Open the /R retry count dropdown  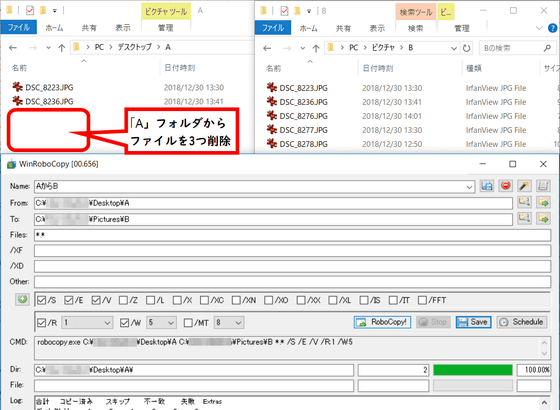(x=107, y=323)
